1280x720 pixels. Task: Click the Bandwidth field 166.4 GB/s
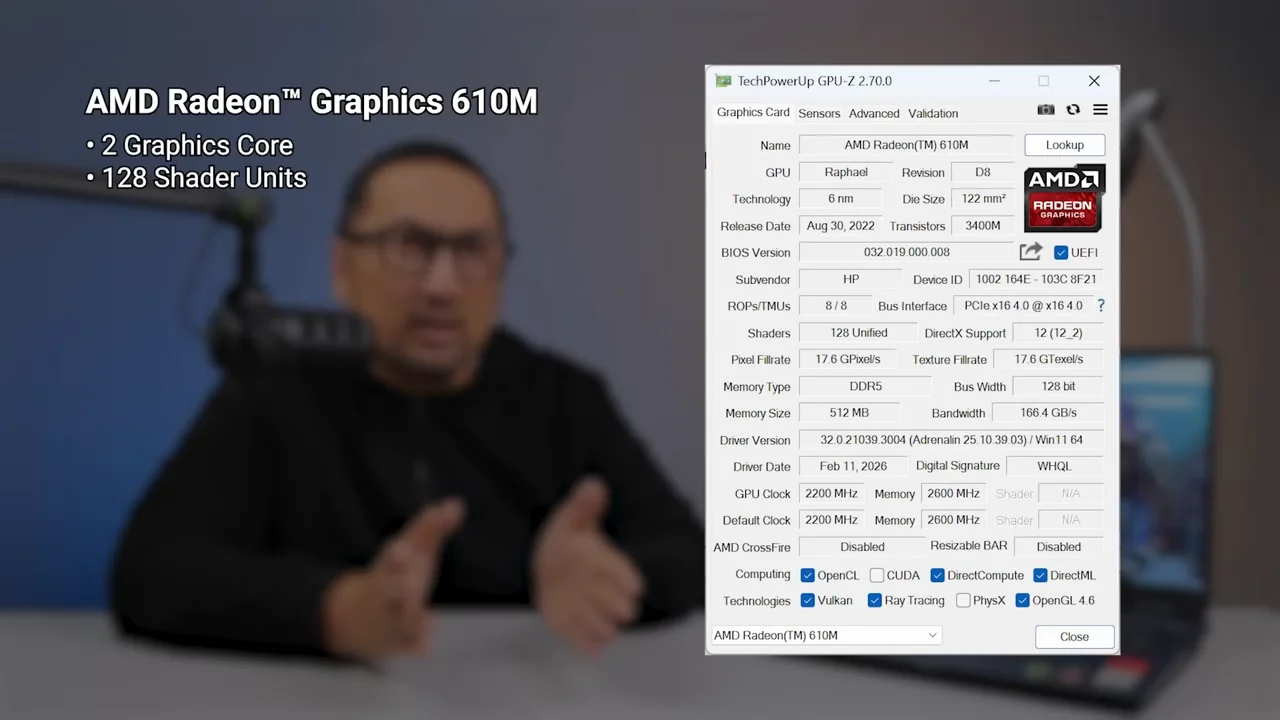[x=1048, y=413]
